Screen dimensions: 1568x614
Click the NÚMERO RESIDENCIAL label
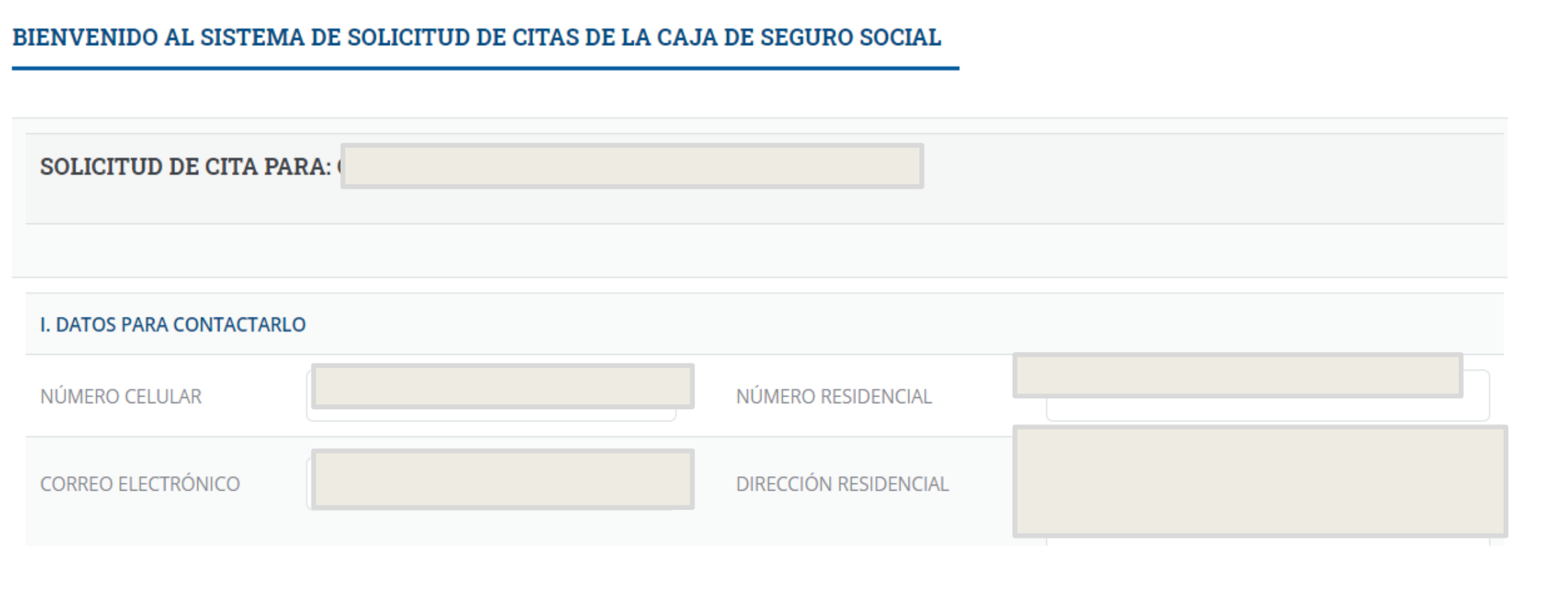tap(834, 397)
